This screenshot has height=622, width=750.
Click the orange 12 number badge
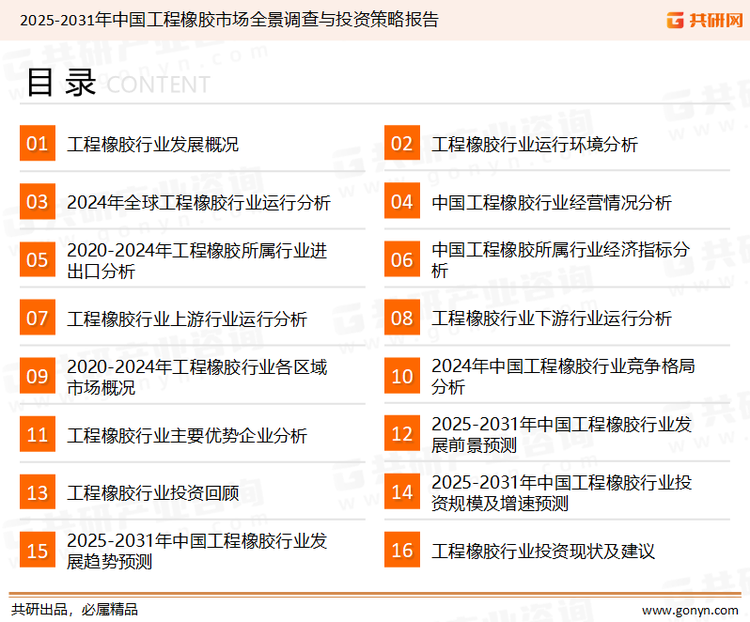coord(402,434)
